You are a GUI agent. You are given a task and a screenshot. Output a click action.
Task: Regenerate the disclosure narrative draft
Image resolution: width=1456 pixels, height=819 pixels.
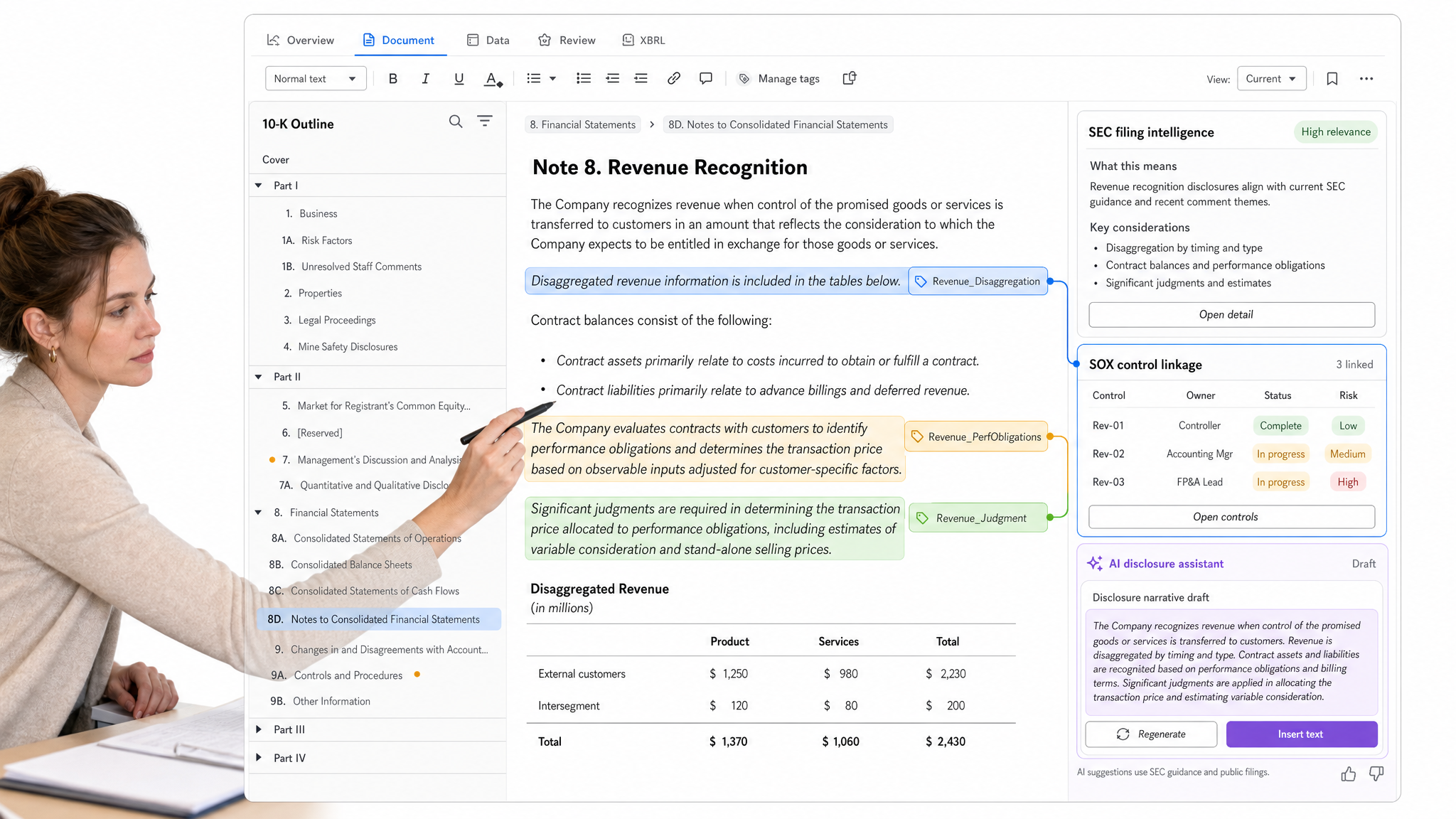1151,734
